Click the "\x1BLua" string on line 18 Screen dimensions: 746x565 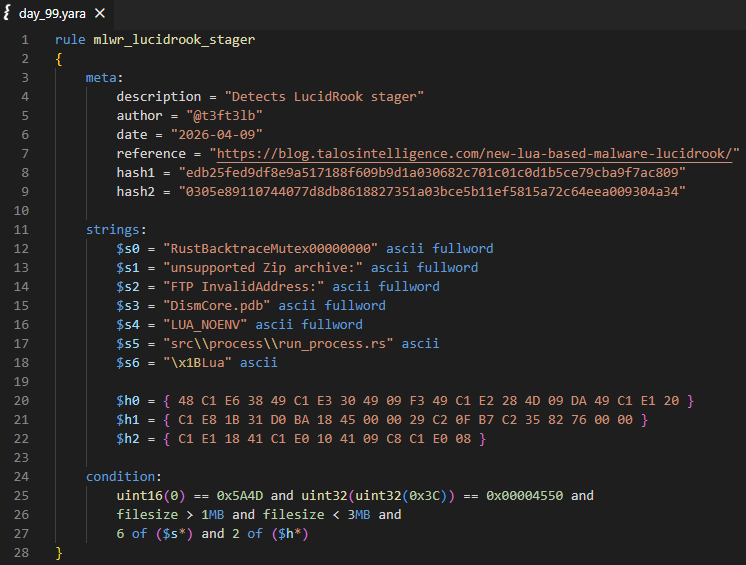point(197,363)
